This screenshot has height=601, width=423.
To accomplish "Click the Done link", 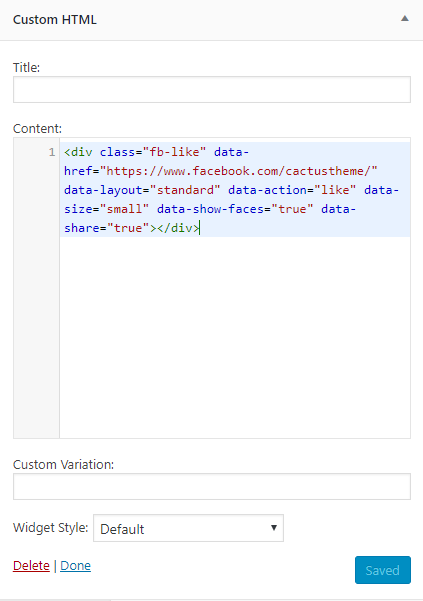I will click(75, 566).
